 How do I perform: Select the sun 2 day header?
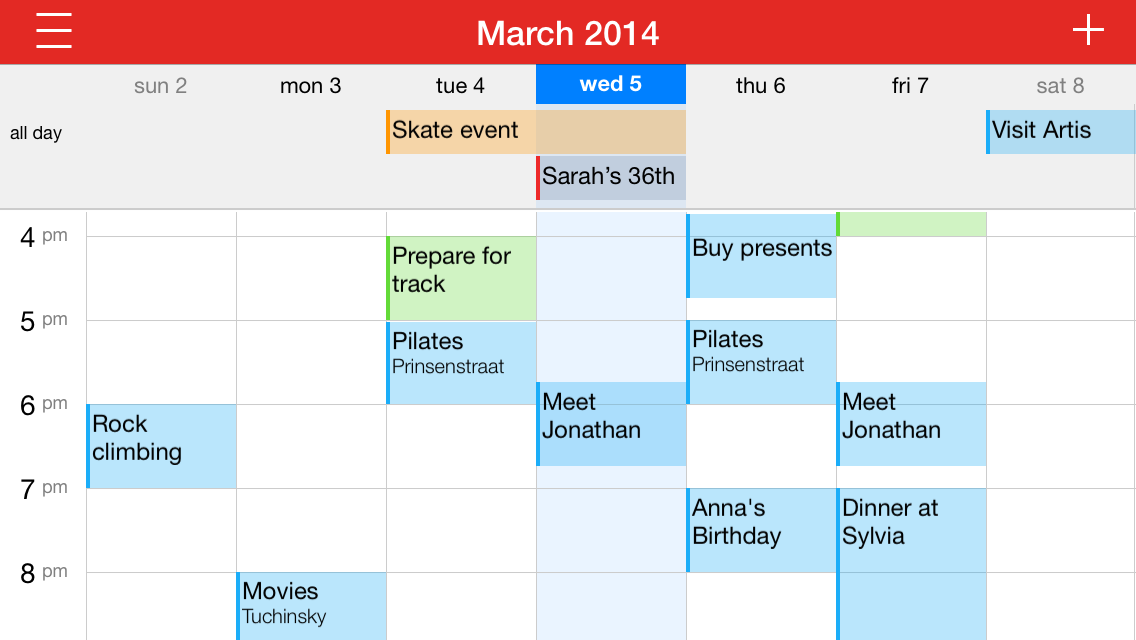pyautogui.click(x=161, y=86)
